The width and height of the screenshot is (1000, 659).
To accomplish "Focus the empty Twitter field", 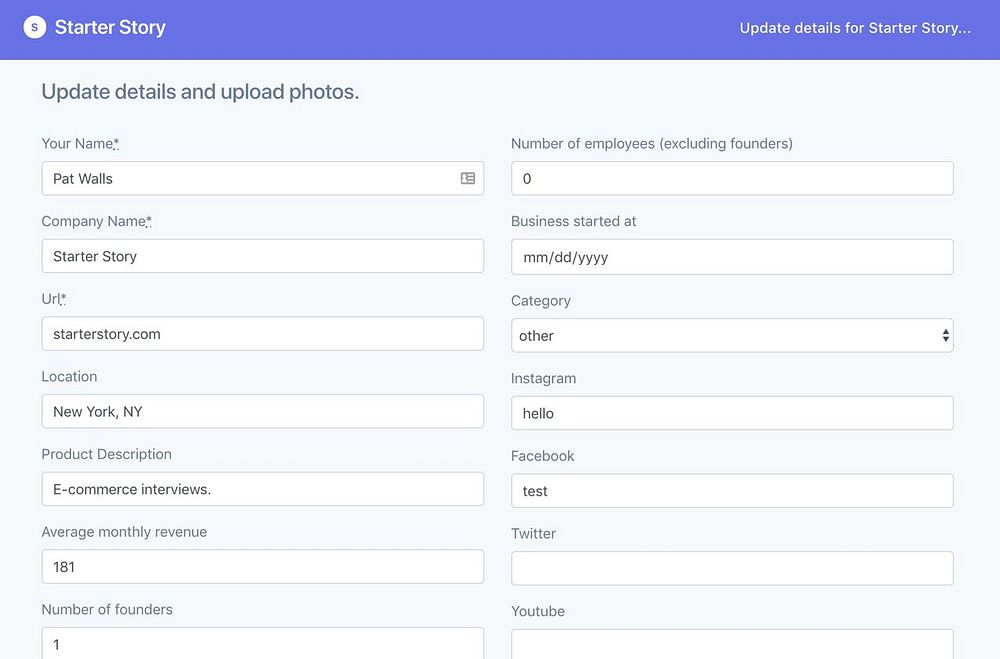I will [731, 568].
